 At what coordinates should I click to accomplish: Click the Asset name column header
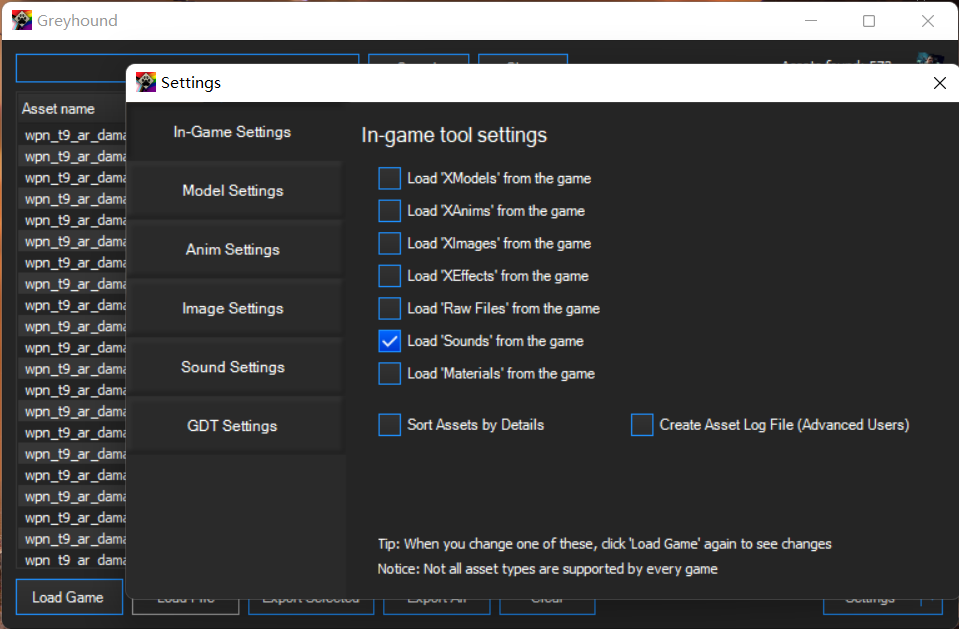(59, 109)
